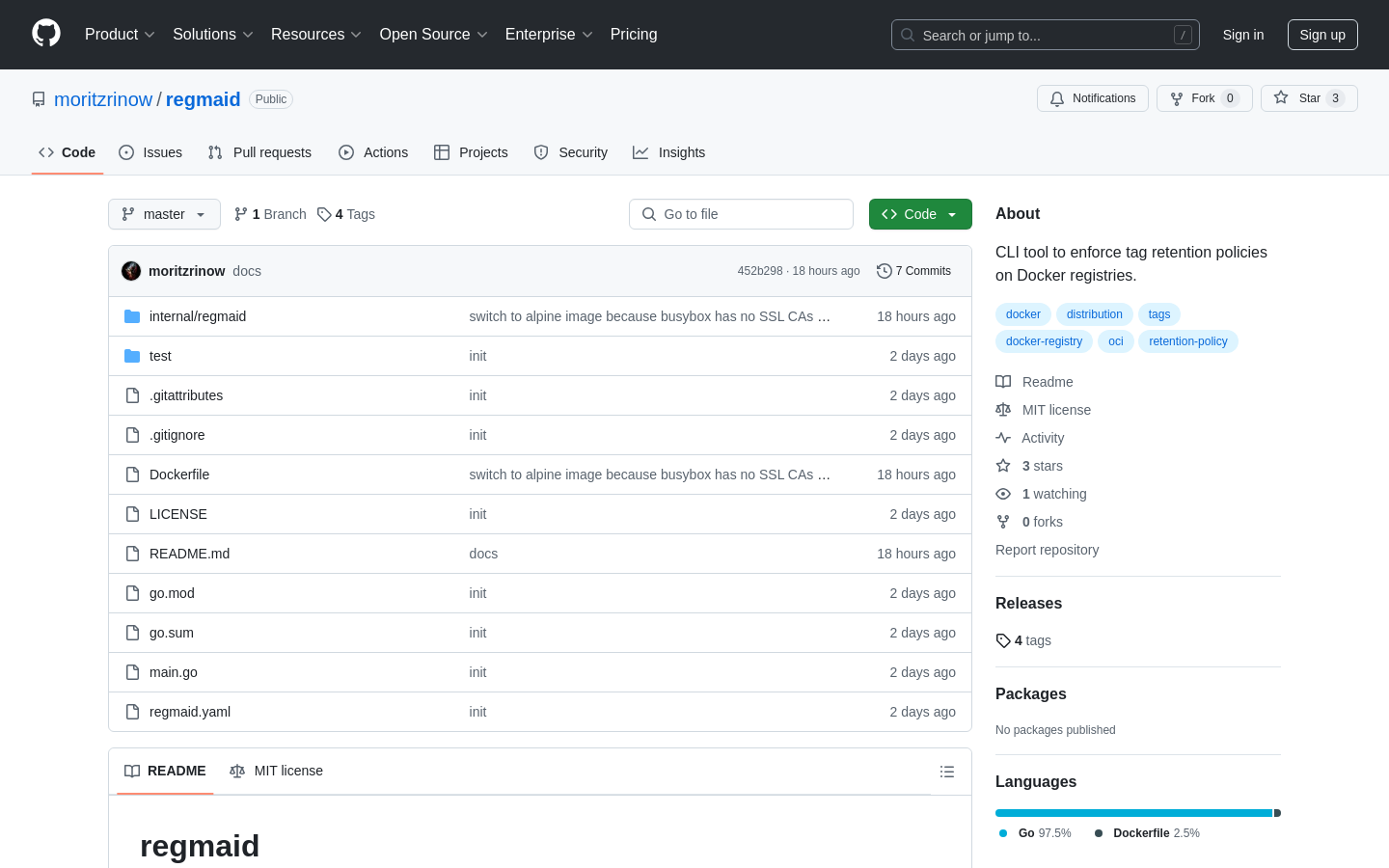Expand the green Code dropdown button

coord(920,214)
